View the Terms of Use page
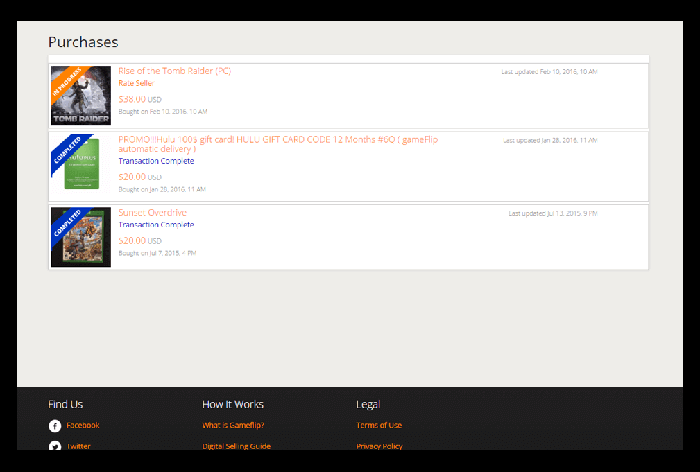Viewport: 700px width, 472px height. (x=379, y=425)
